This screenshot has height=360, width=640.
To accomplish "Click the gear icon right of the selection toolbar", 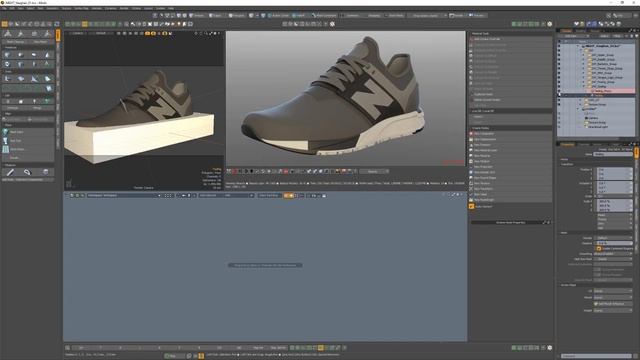I will pyautogui.click(x=332, y=24).
